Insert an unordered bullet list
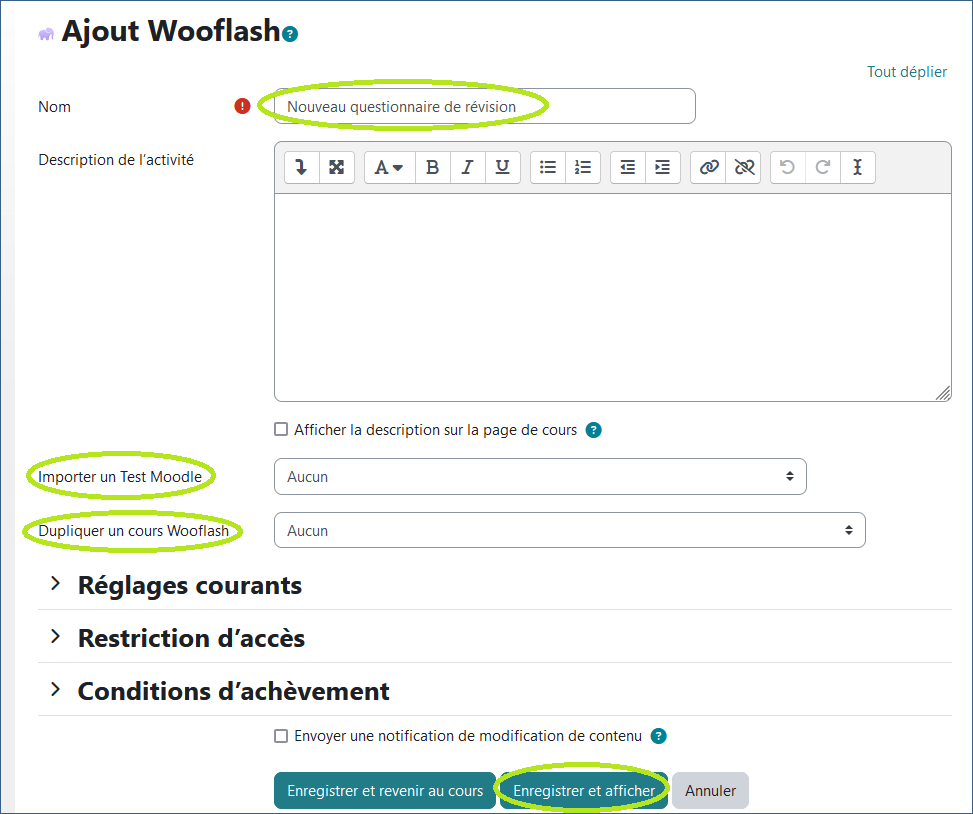This screenshot has width=973, height=814. click(548, 168)
